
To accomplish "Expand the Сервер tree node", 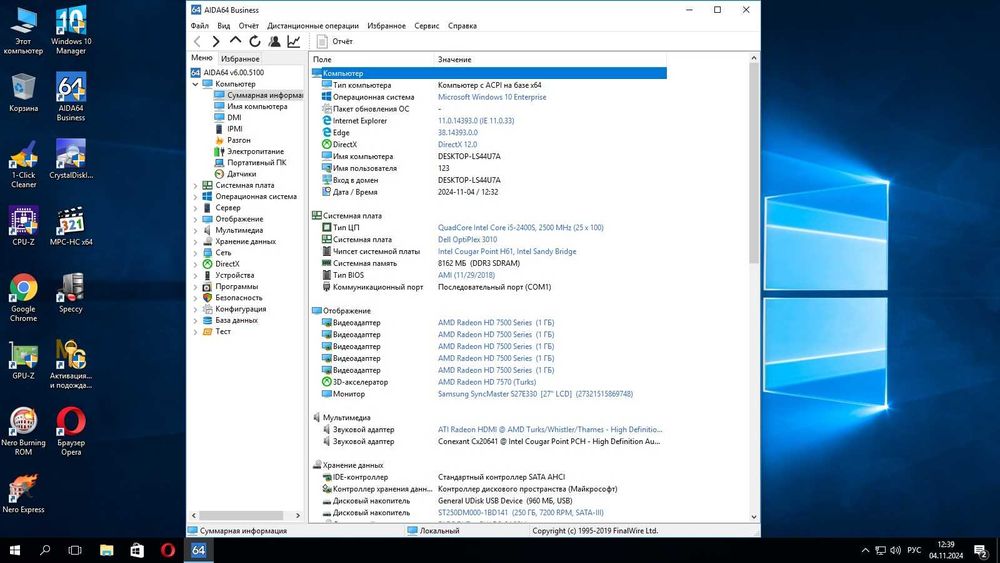I will [196, 208].
